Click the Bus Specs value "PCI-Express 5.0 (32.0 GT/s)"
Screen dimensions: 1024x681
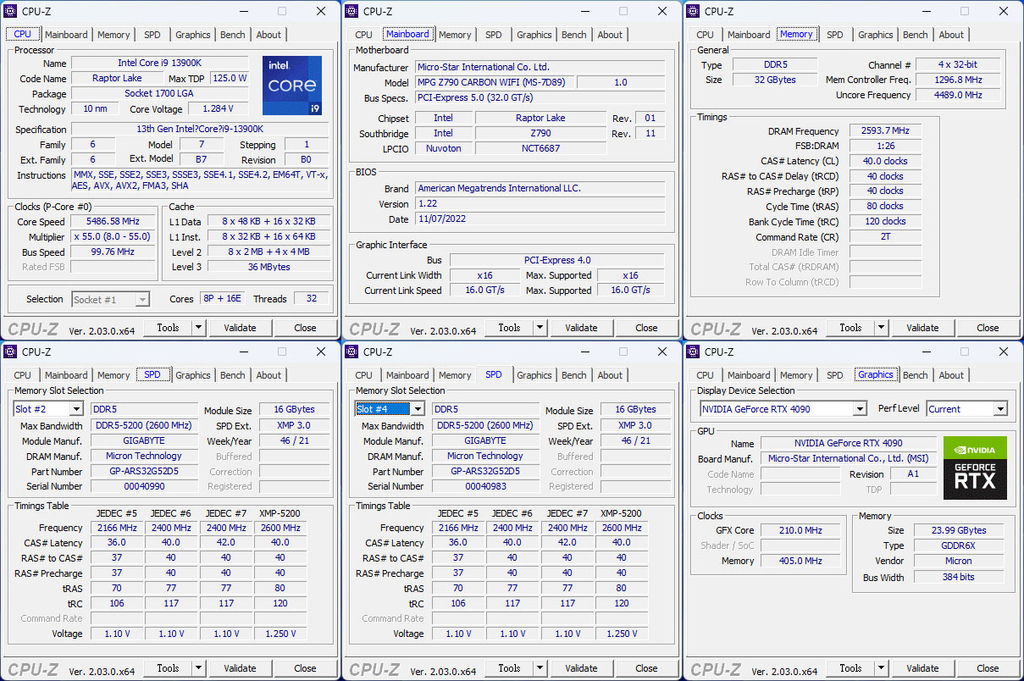click(540, 98)
